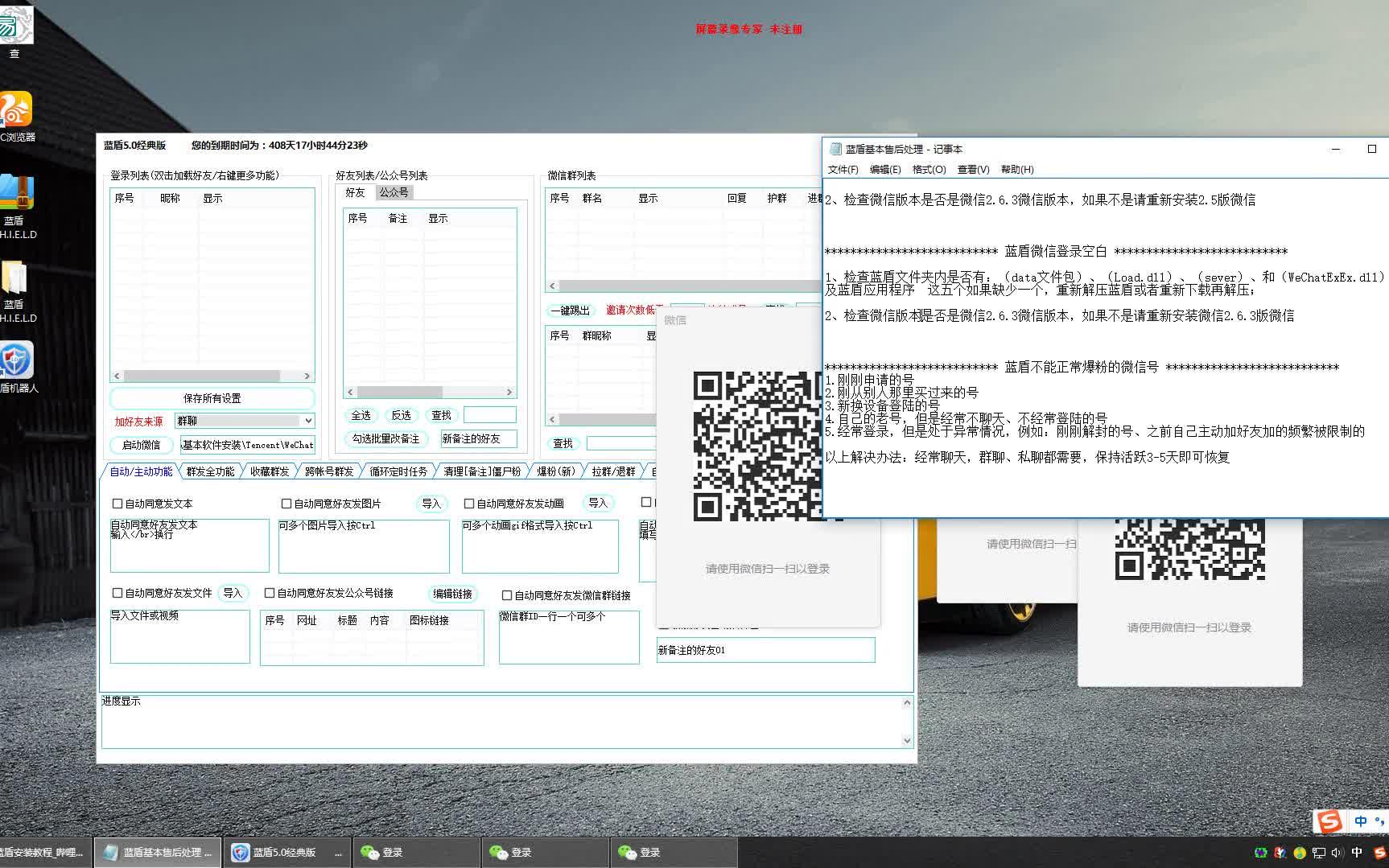Click the green refresh tray icon

(1261, 853)
